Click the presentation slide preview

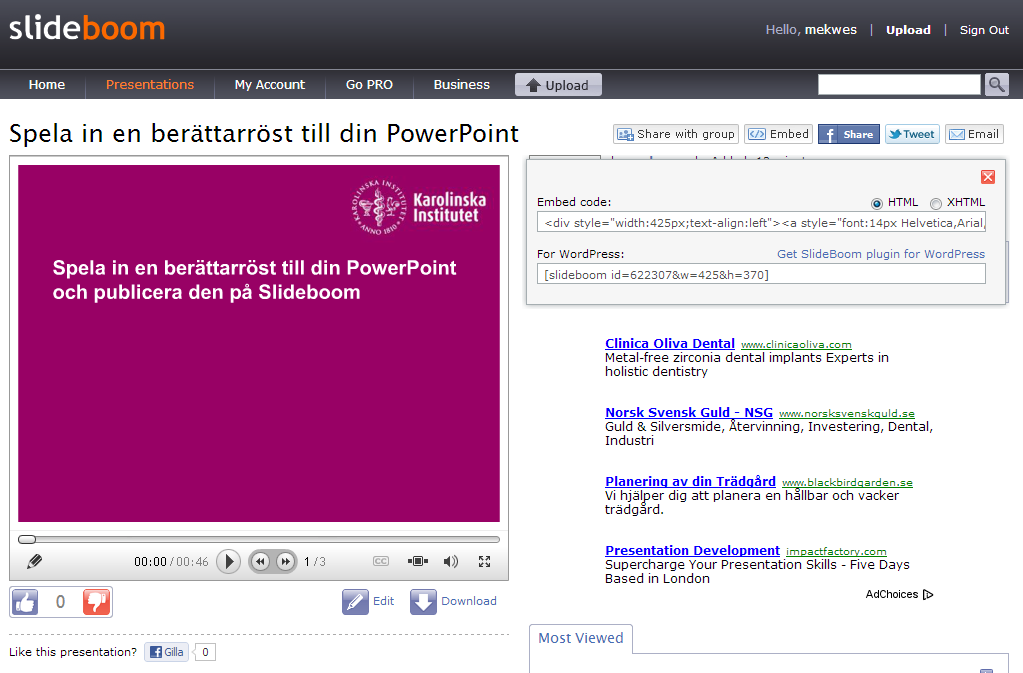click(259, 344)
